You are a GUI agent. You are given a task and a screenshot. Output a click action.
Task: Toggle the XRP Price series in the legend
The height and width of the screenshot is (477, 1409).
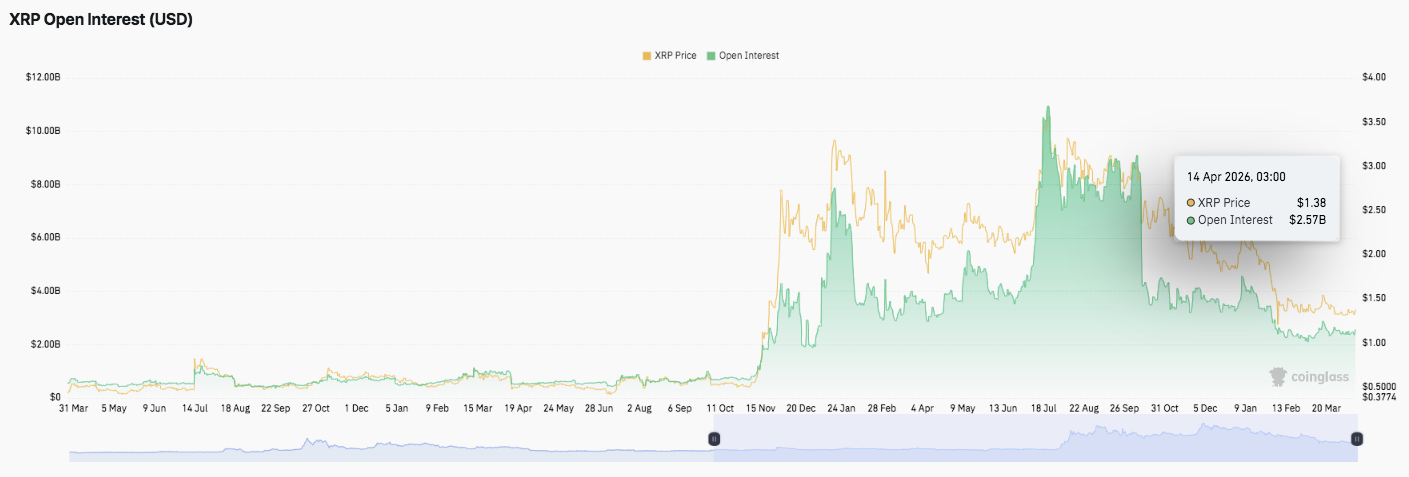[668, 56]
